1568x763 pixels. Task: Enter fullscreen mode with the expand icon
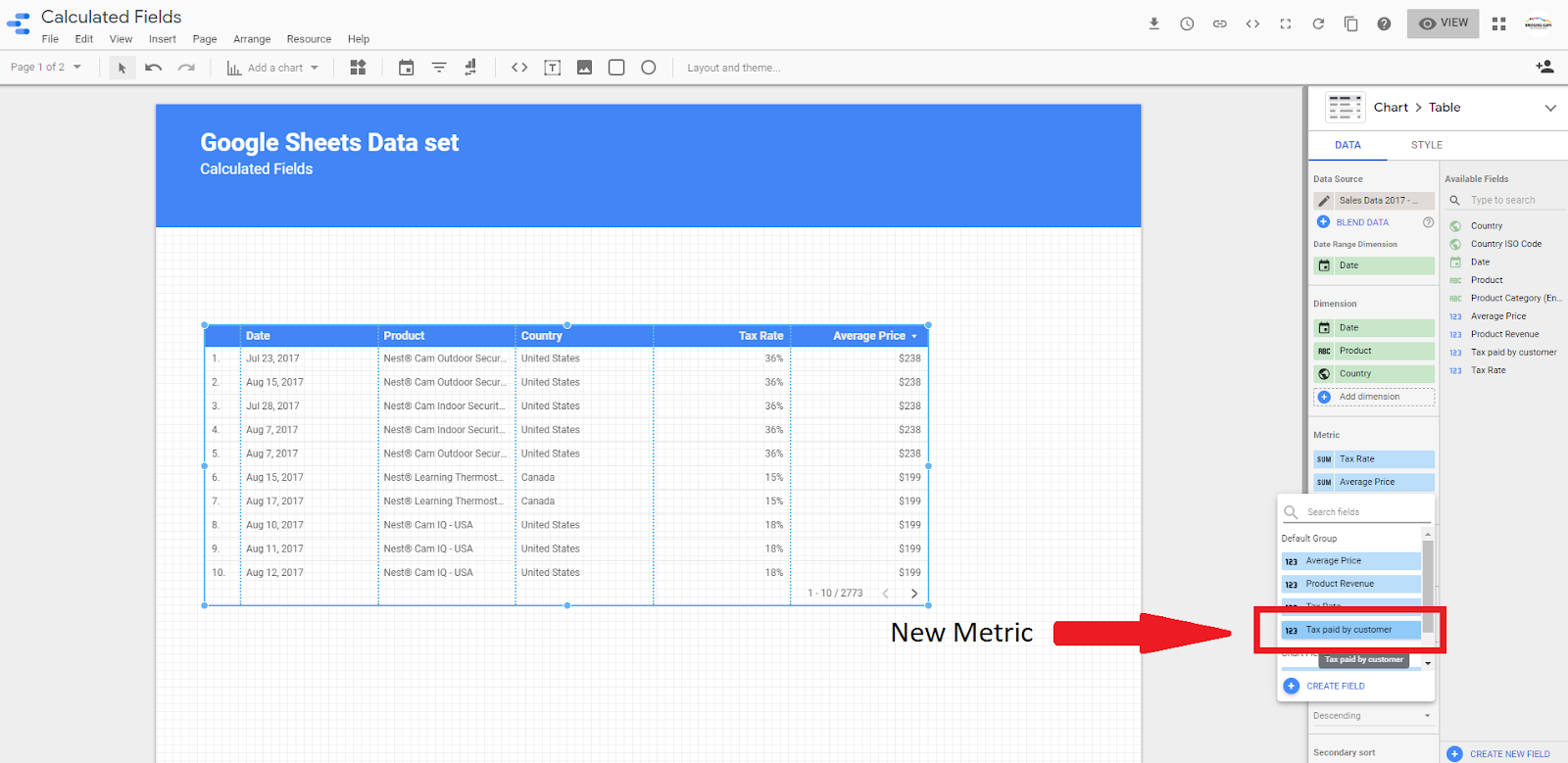coord(1286,24)
